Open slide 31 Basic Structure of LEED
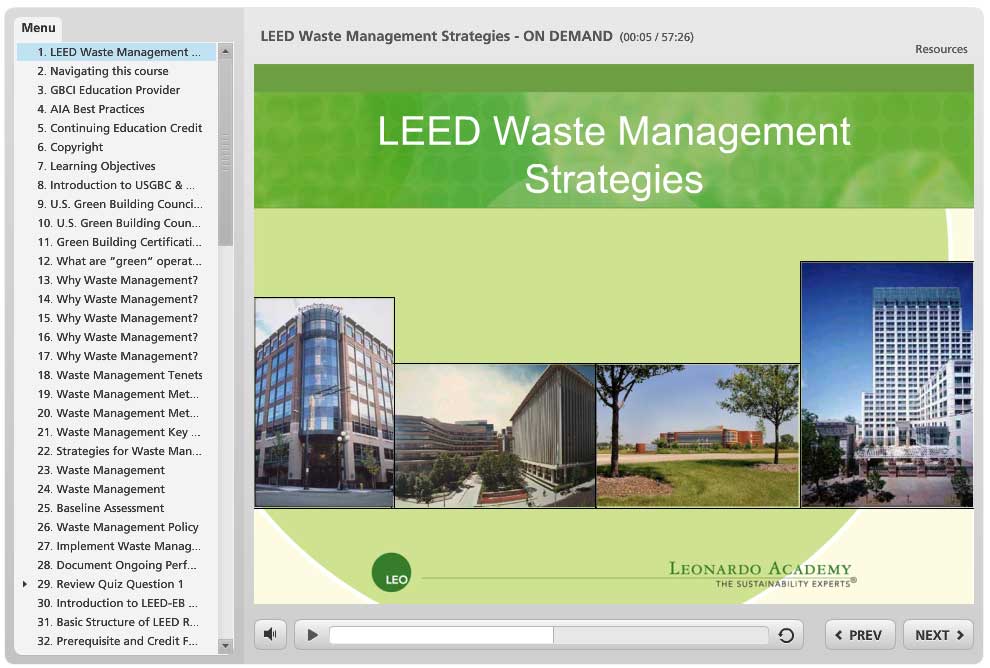The width and height of the screenshot is (990, 668). click(116, 622)
